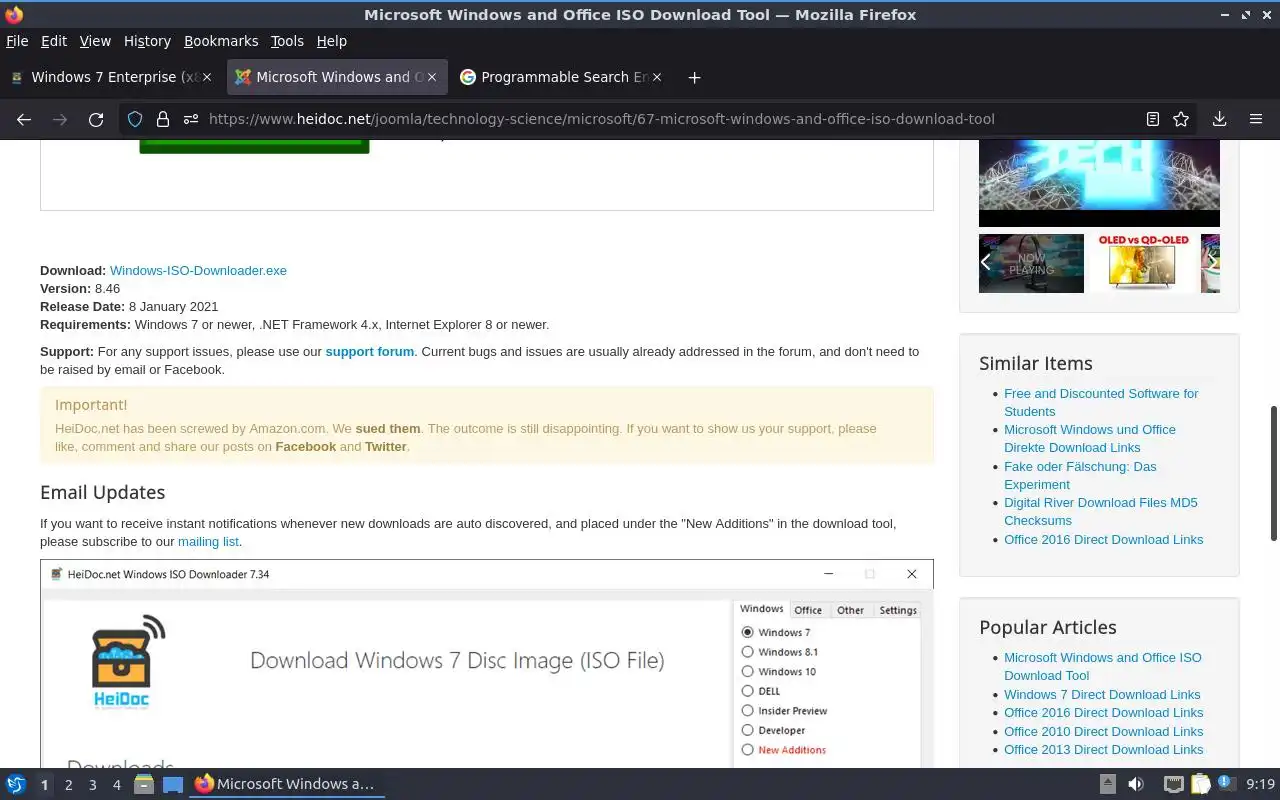The width and height of the screenshot is (1280, 800).
Task: Switch to Other tab in downloader
Action: pos(851,610)
